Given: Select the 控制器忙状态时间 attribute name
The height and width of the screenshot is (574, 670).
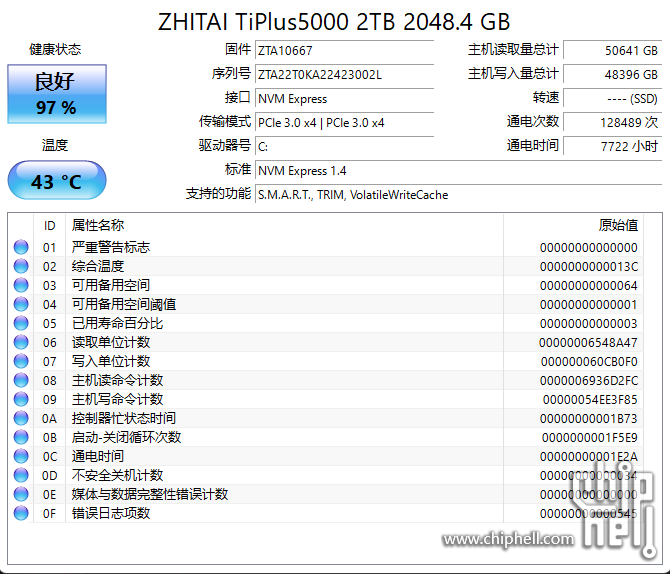Looking at the screenshot, I should pos(124,418).
